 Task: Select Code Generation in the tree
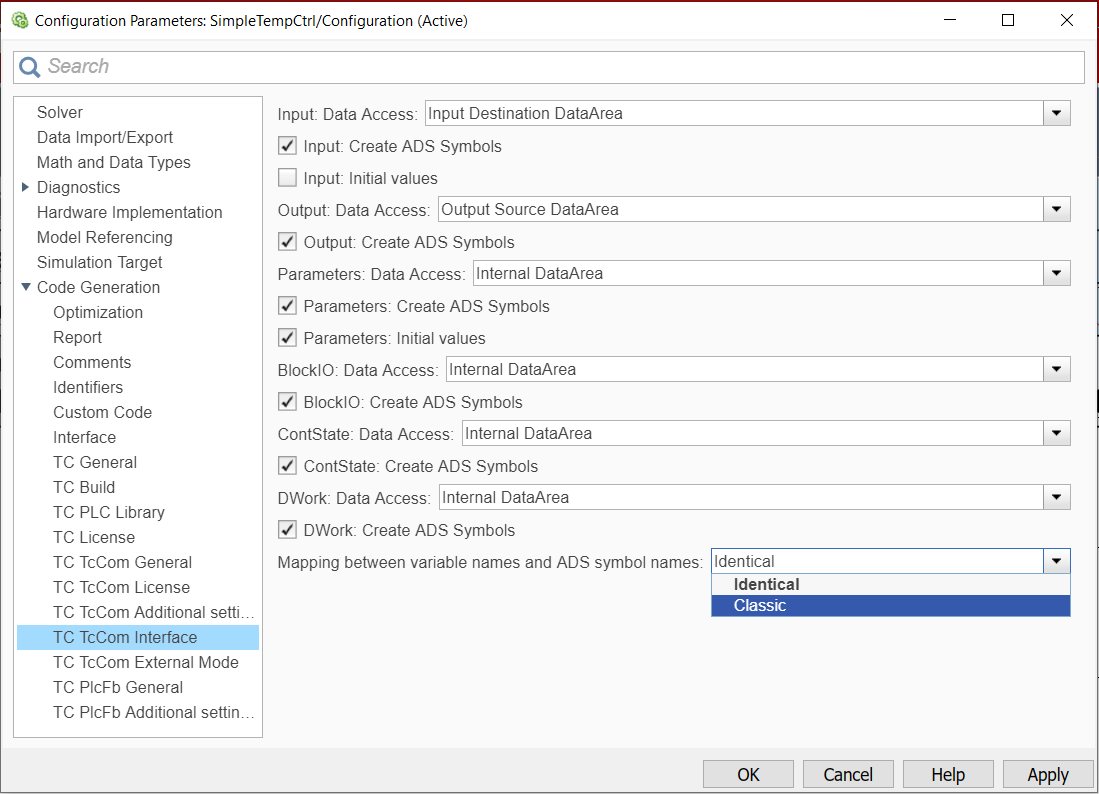coord(98,287)
